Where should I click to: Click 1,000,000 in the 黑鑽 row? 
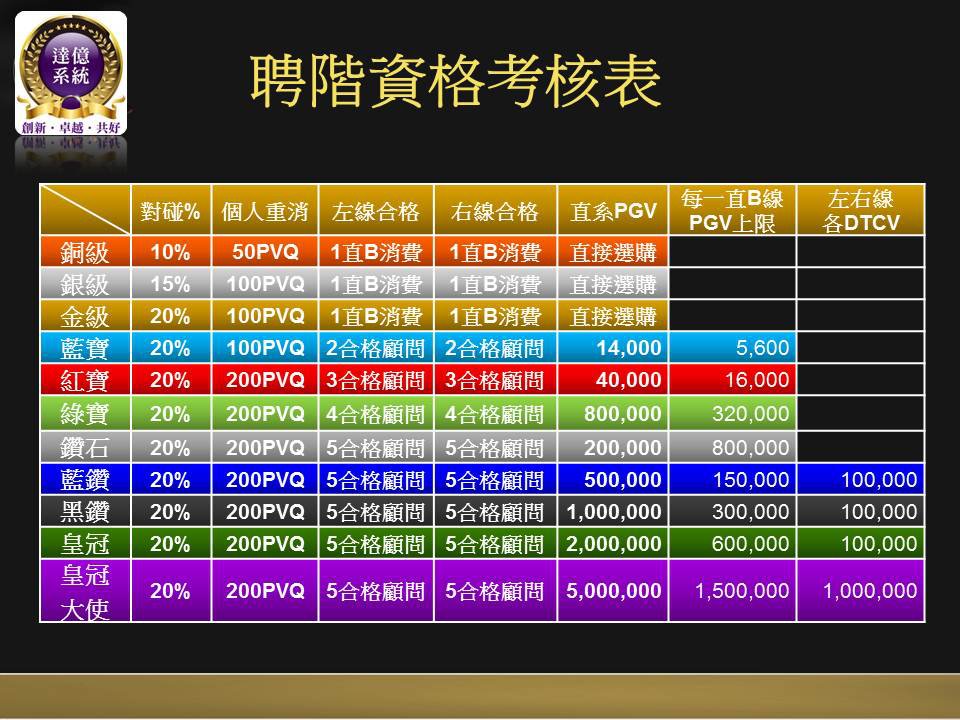pyautogui.click(x=614, y=511)
